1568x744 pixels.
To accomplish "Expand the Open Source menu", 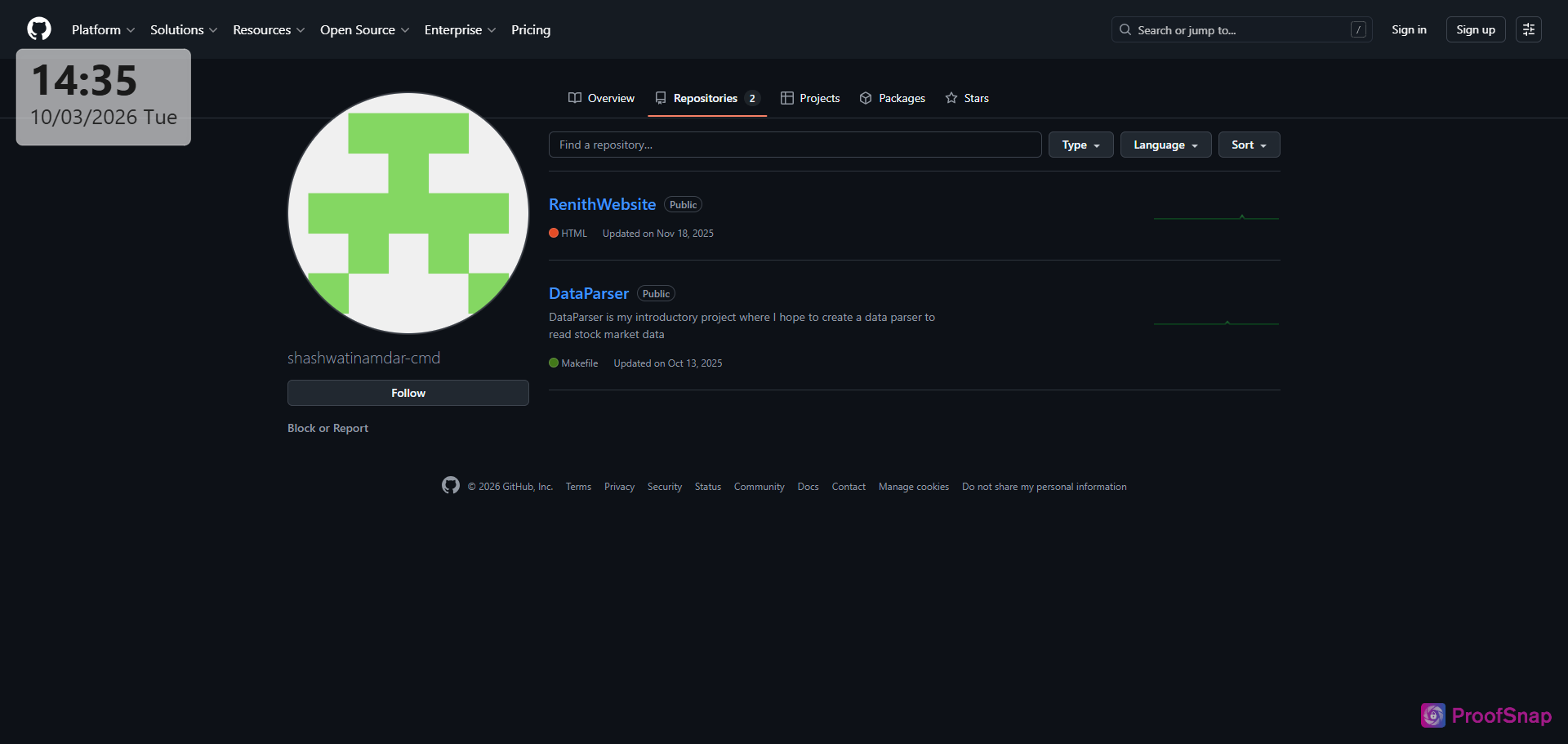I will [364, 29].
